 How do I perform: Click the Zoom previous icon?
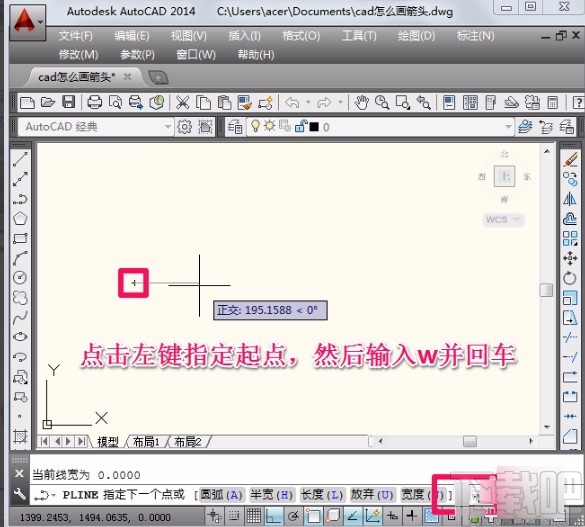[423, 102]
